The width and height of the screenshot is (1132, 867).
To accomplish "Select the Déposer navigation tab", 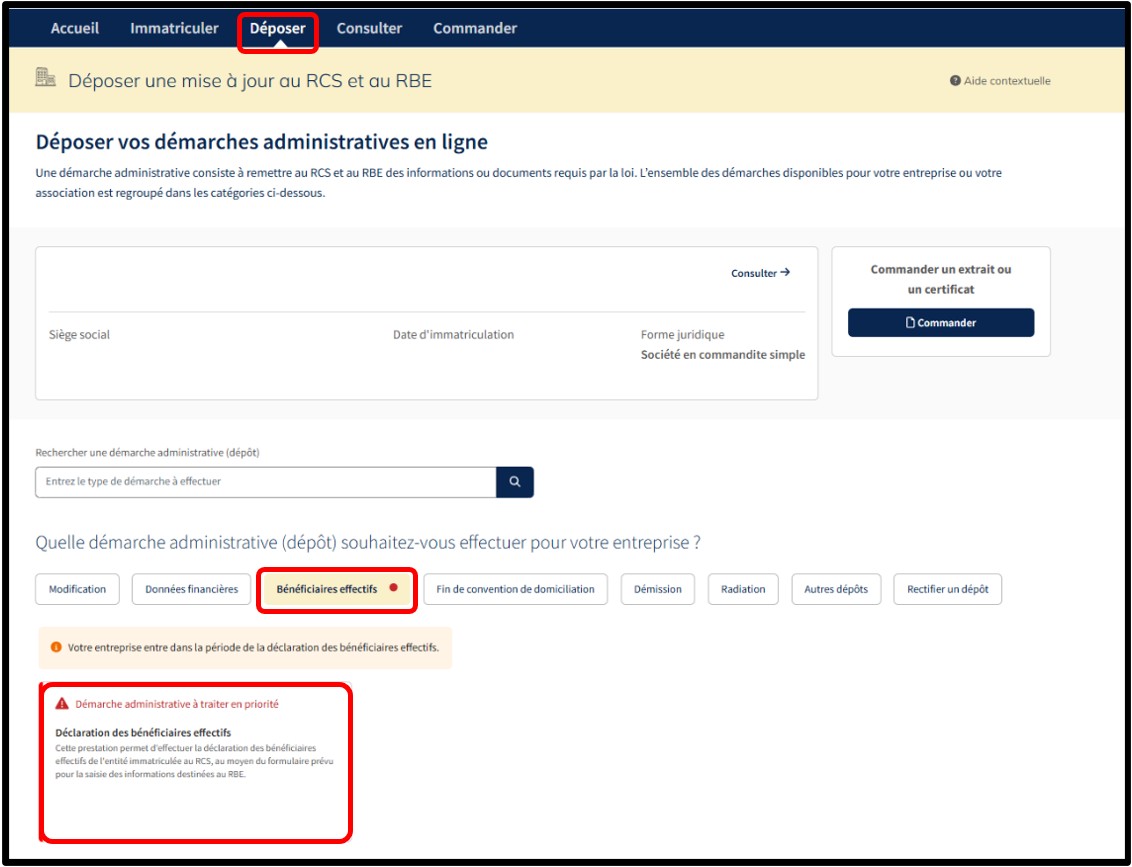I will [278, 28].
